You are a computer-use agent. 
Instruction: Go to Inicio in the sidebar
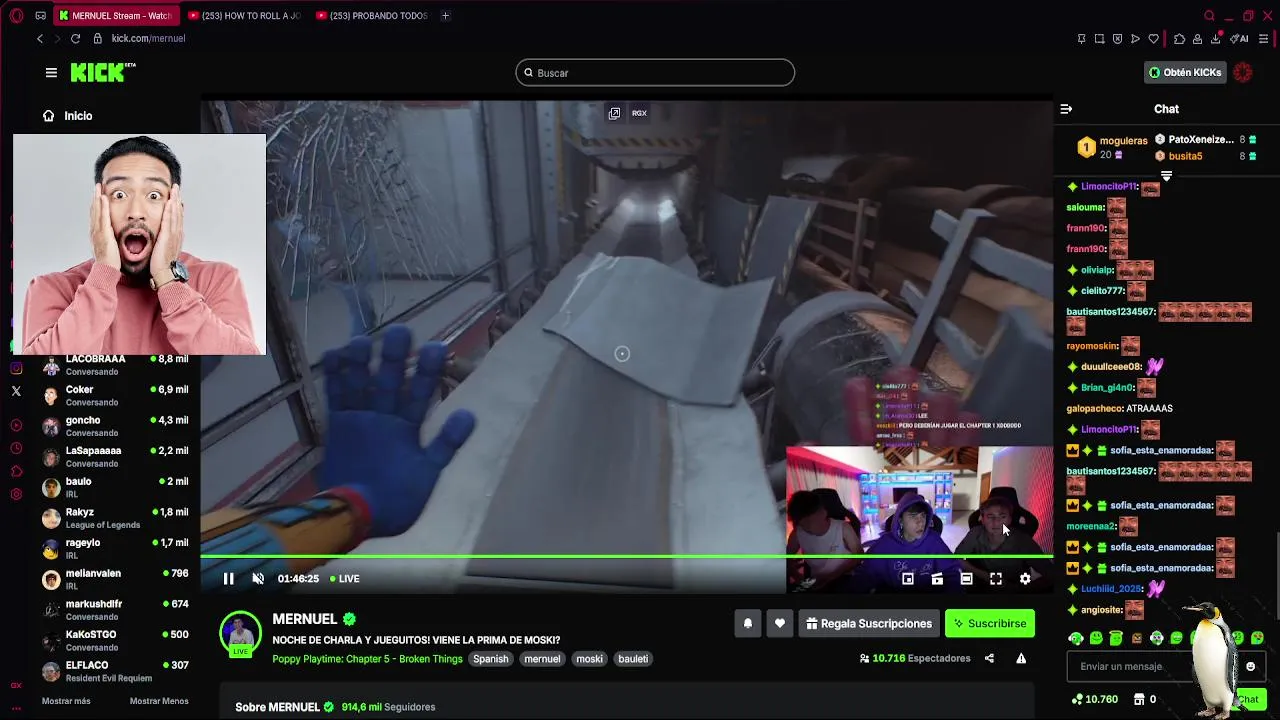coord(68,116)
